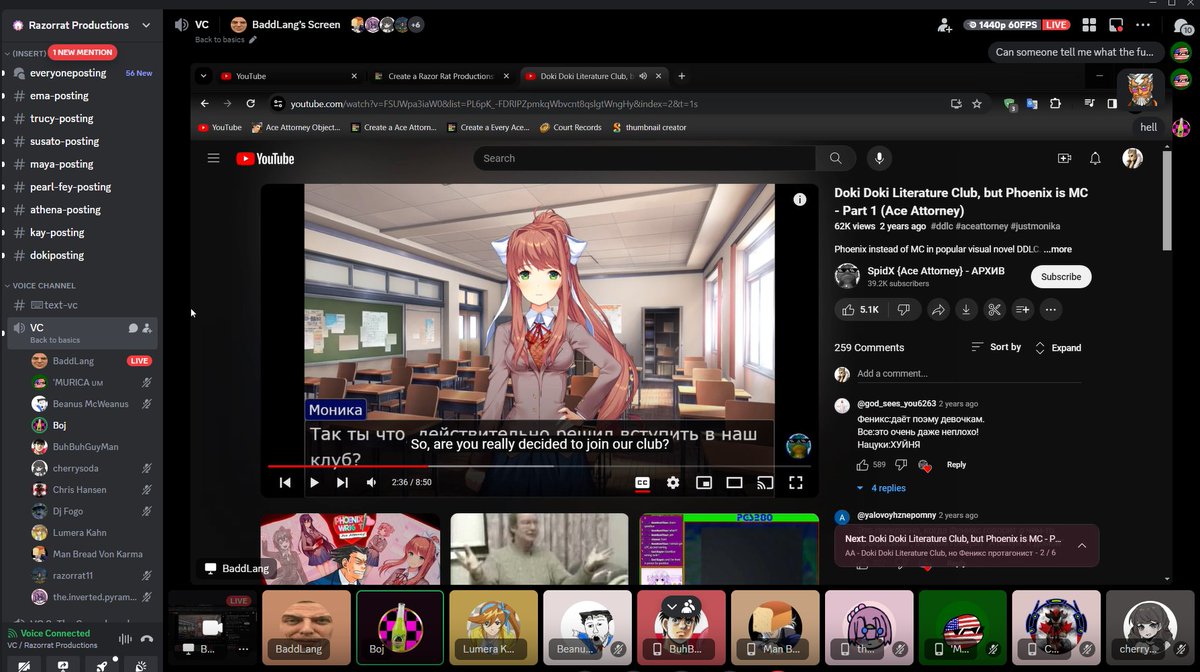Toggle Discord pop-out stream icon
Image resolution: width=1200 pixels, height=672 pixels.
(1116, 25)
